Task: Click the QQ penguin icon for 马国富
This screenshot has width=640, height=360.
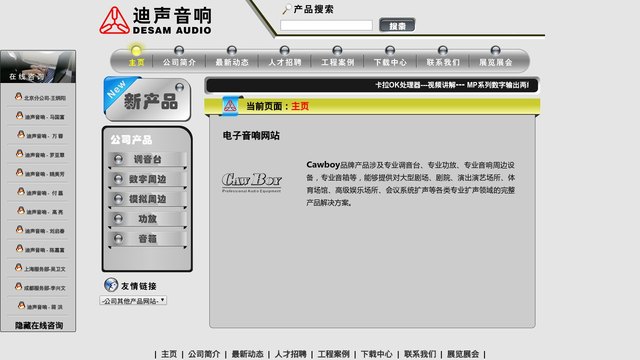Action: point(19,116)
